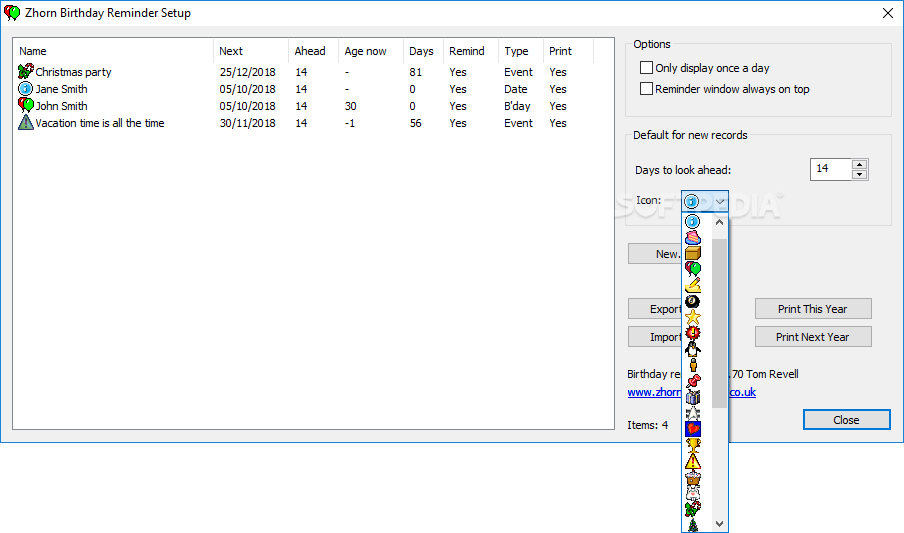Click icon list scroll up arrow
This screenshot has height=533, width=904.
click(x=720, y=222)
